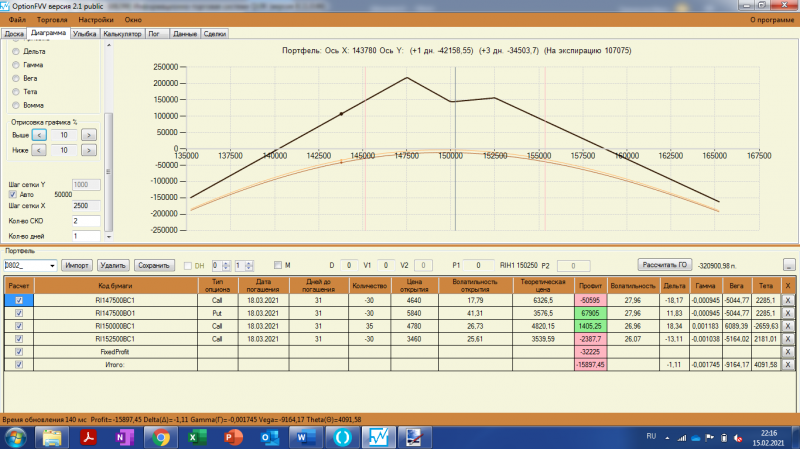Open the Настройки menu
The width and height of the screenshot is (800, 449).
[96, 20]
